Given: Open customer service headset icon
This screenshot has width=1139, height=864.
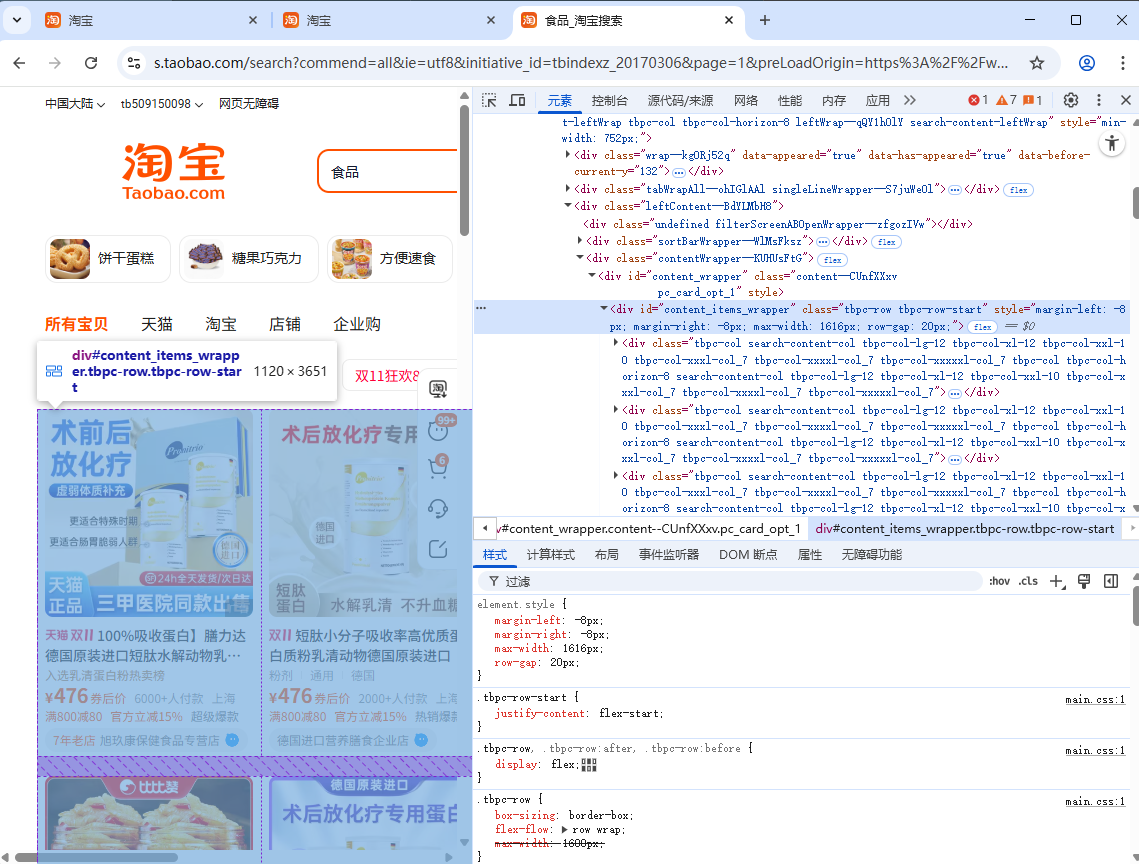Looking at the screenshot, I should [x=438, y=508].
